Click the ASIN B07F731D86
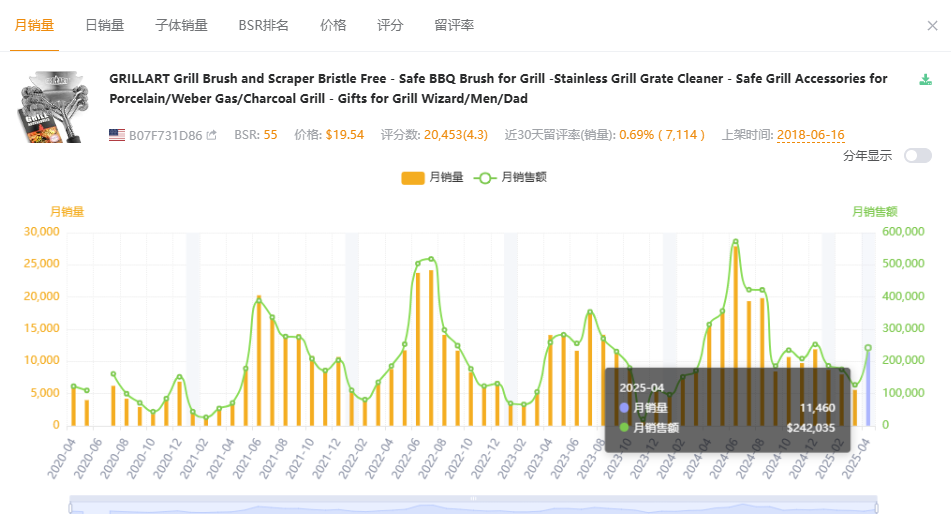Screen dimensions: 951x525 pos(166,135)
